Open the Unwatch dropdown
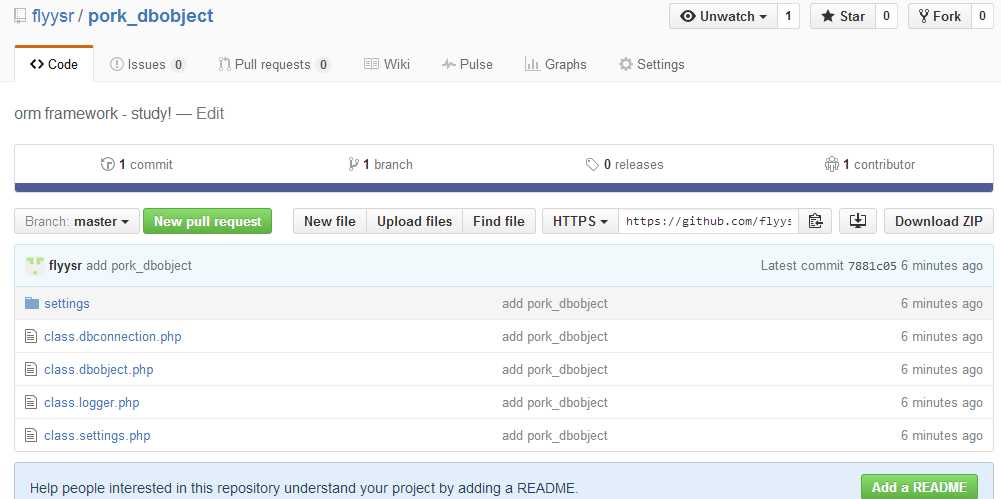 pyautogui.click(x=723, y=17)
